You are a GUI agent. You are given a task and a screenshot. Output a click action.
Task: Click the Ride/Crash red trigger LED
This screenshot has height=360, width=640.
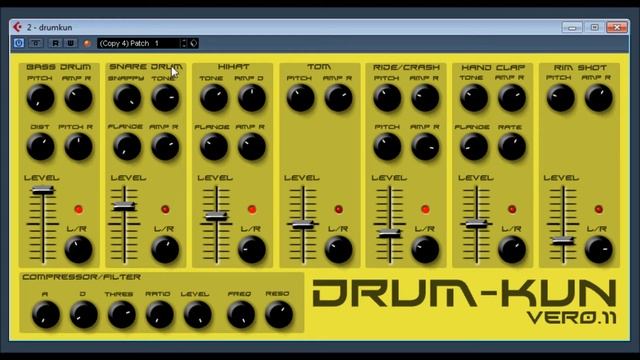[x=425, y=209]
